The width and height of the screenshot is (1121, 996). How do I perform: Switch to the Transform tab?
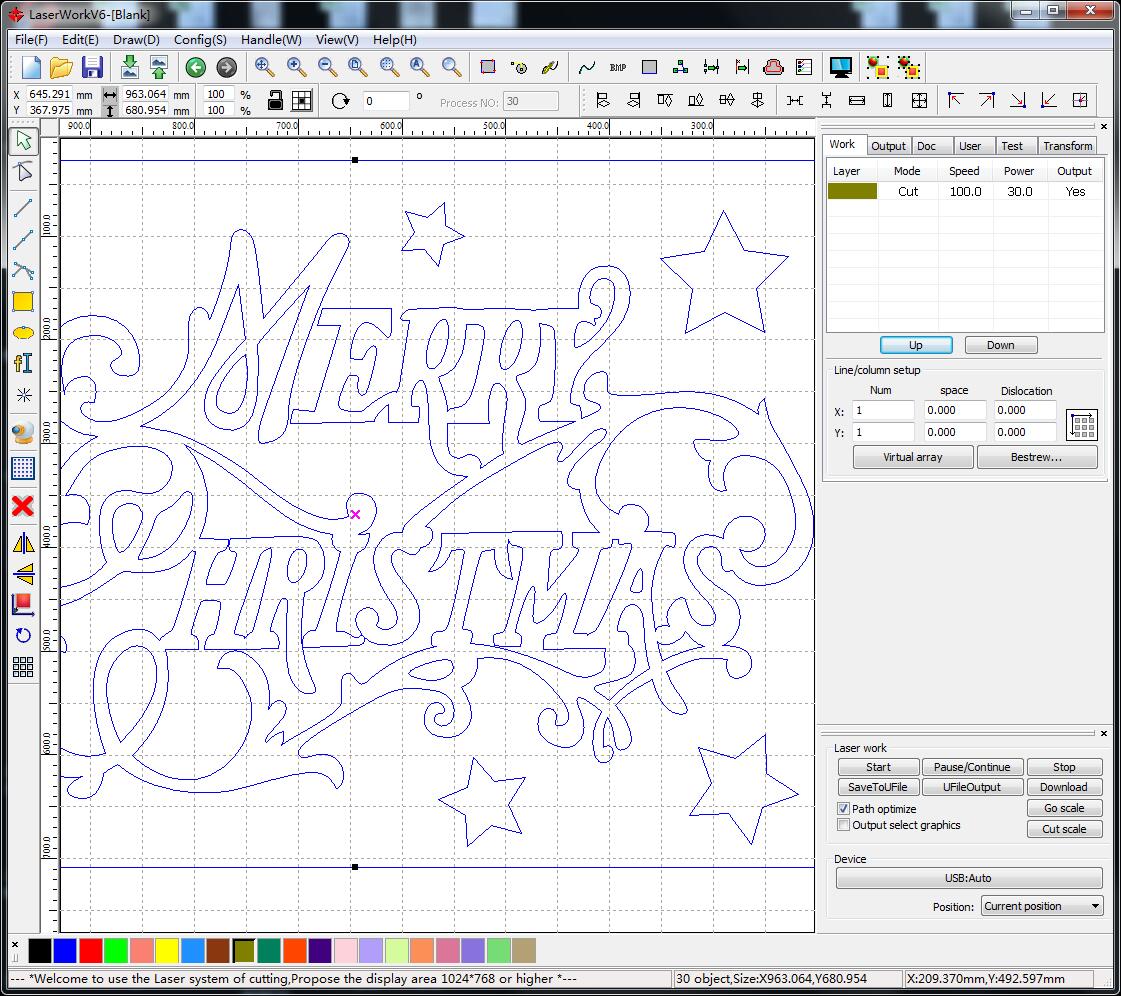[x=1067, y=146]
